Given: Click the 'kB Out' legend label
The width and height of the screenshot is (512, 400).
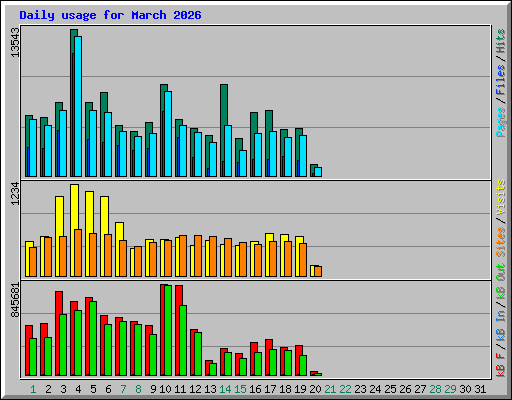Looking at the screenshot, I should tap(501, 282).
